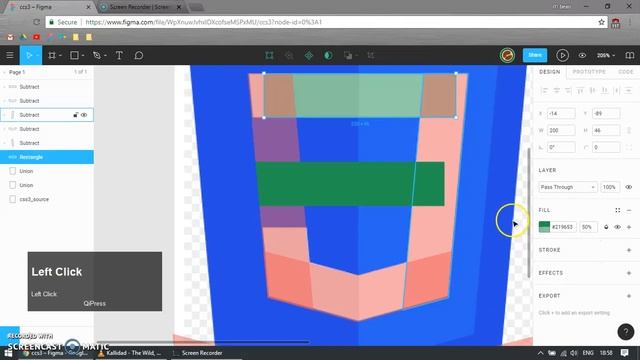Open the fill blend mode droplet icon
The height and width of the screenshot is (360, 640).
tap(606, 227)
